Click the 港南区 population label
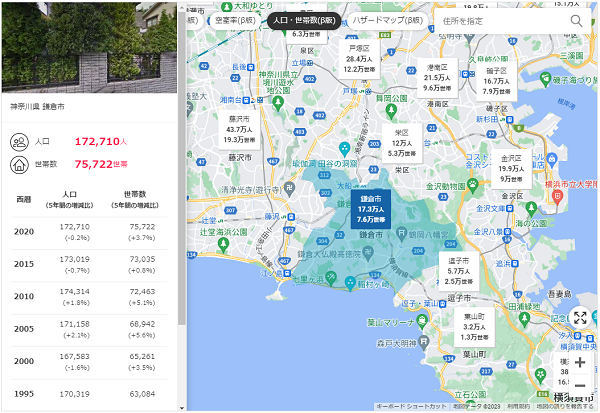Viewport: 600px width, 413px height. [437, 78]
